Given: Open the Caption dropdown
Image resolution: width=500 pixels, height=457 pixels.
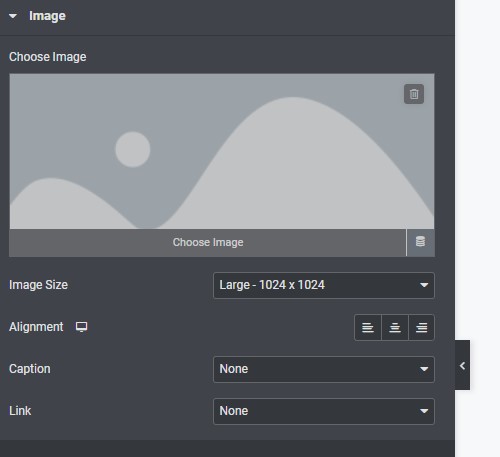Looking at the screenshot, I should click(x=324, y=369).
